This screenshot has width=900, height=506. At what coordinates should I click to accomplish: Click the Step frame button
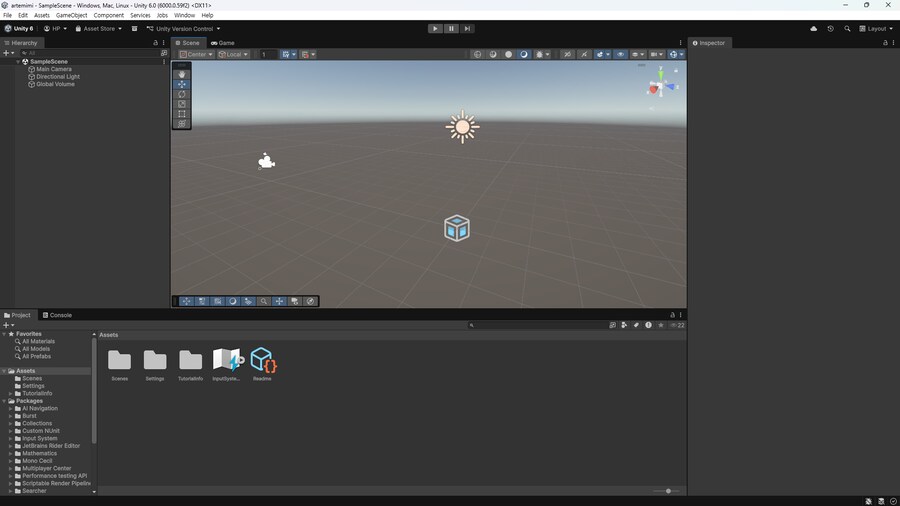point(467,29)
